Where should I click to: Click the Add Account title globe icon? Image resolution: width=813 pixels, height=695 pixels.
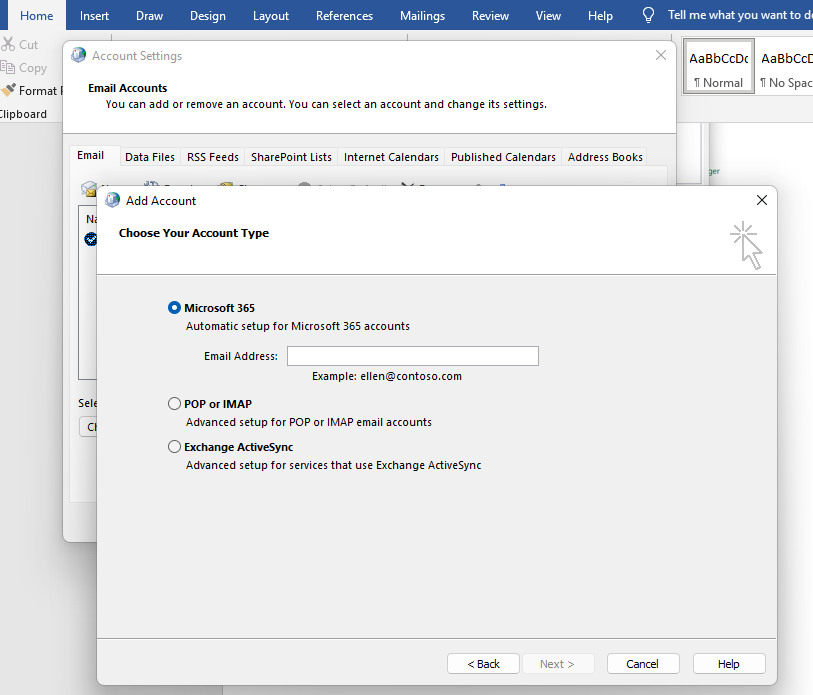113,200
